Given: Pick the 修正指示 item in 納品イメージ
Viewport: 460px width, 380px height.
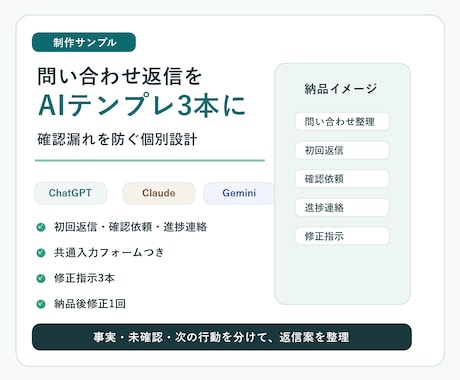Looking at the screenshot, I should click(342, 236).
